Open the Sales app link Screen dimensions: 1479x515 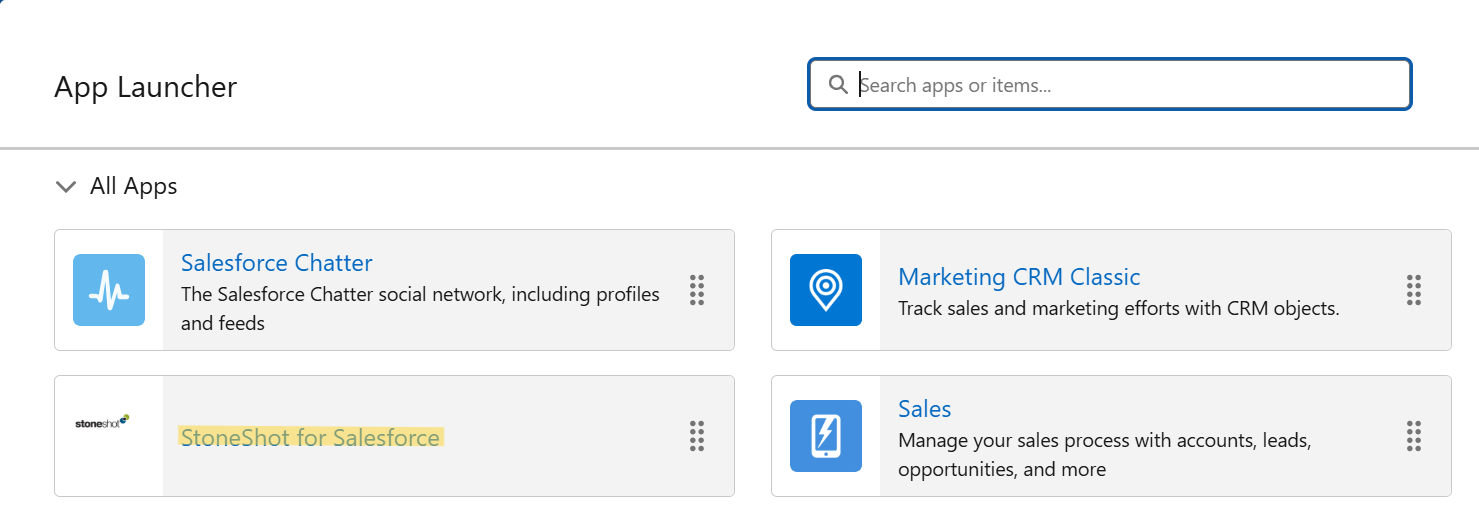point(925,409)
